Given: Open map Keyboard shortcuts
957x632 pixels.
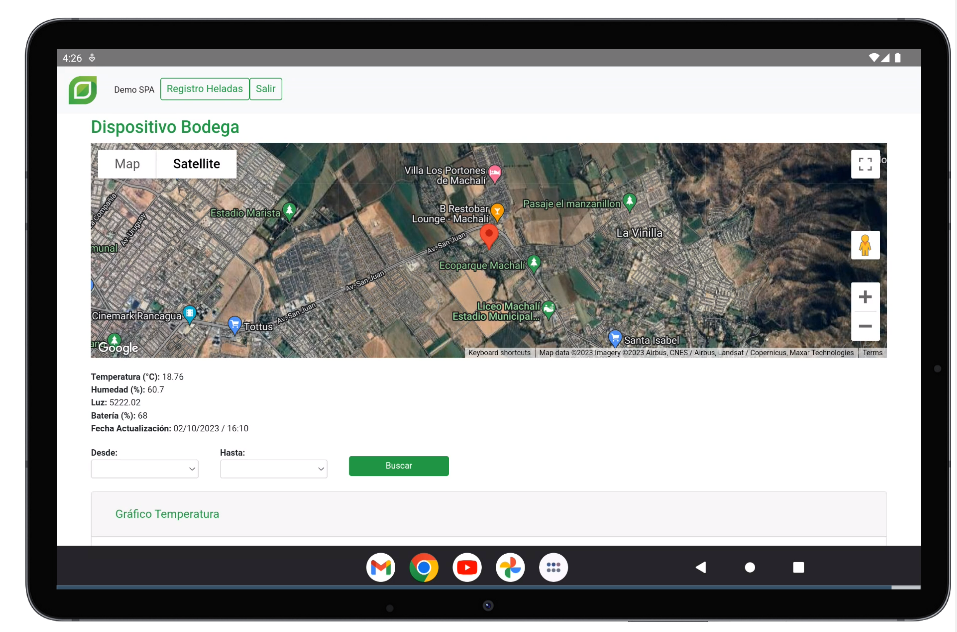Looking at the screenshot, I should point(499,353).
